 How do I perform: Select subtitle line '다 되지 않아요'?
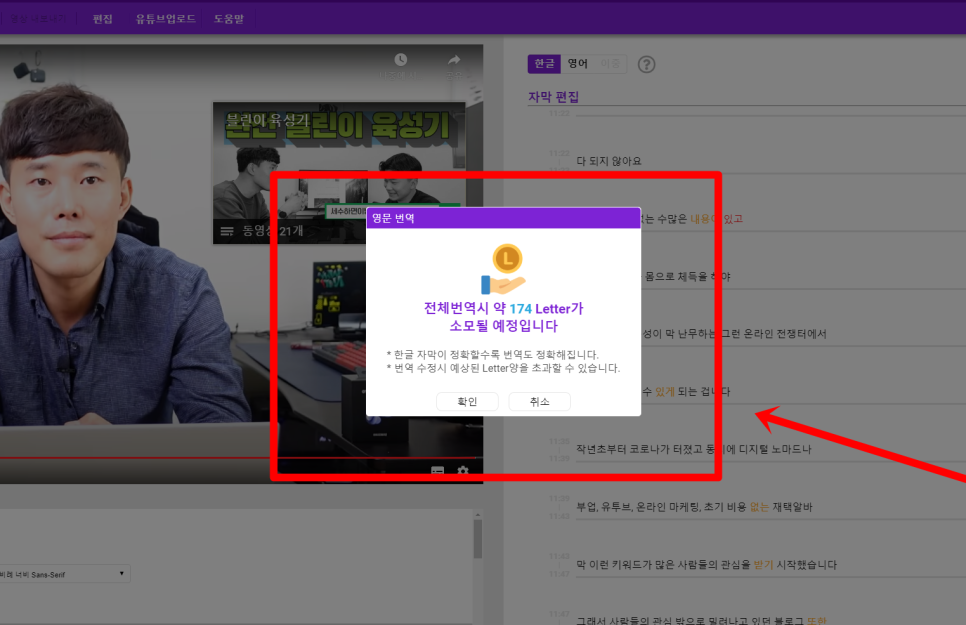coord(609,161)
